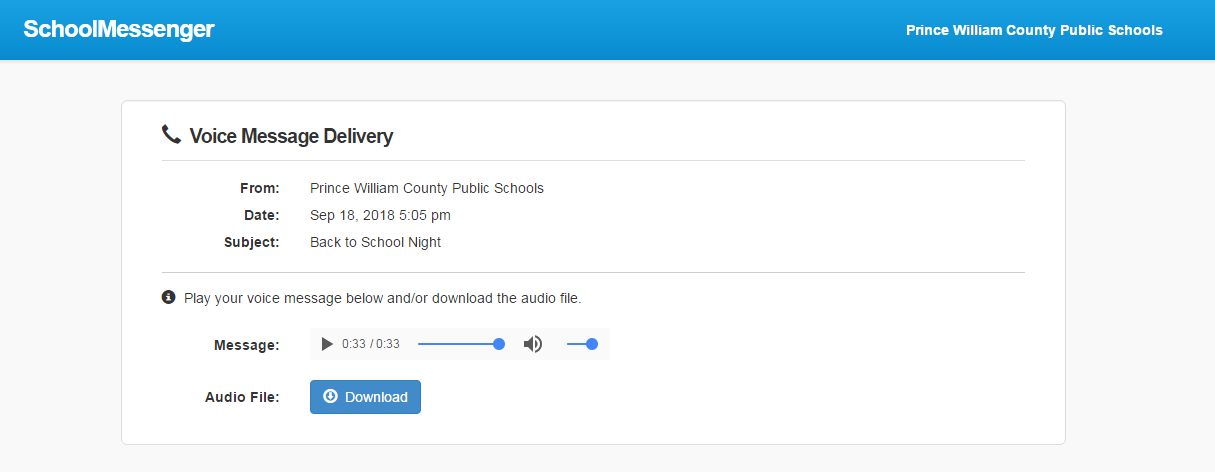Viewport: 1215px width, 472px height.
Task: Click the Audio File label
Action: [242, 397]
